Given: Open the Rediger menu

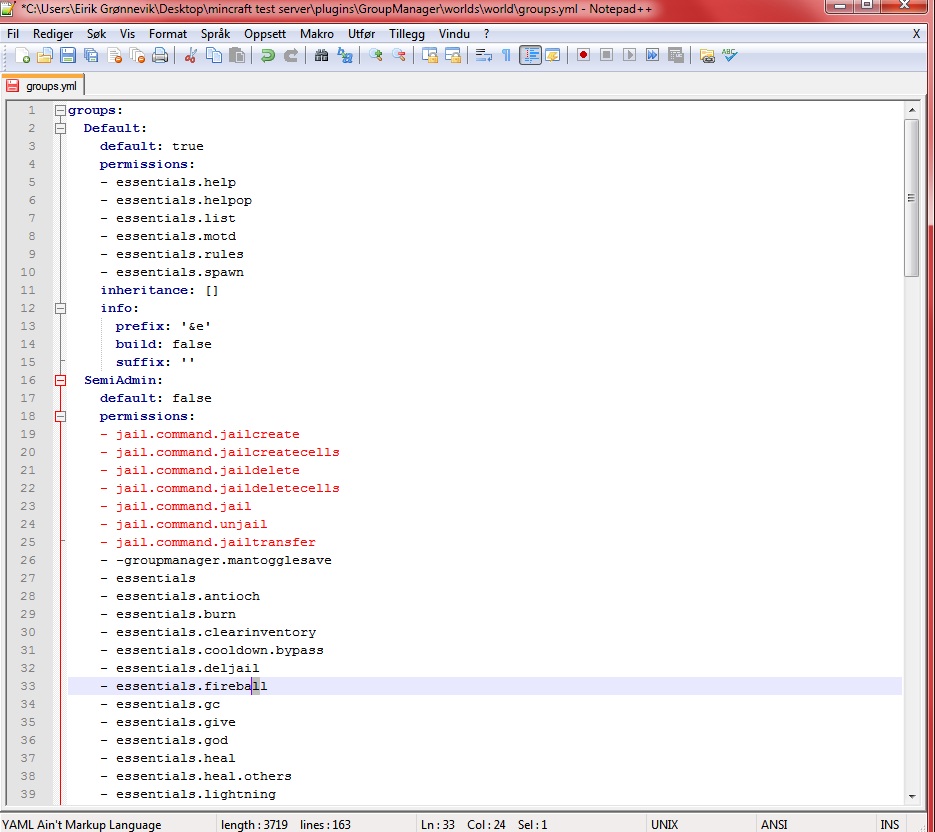Looking at the screenshot, I should pos(53,33).
